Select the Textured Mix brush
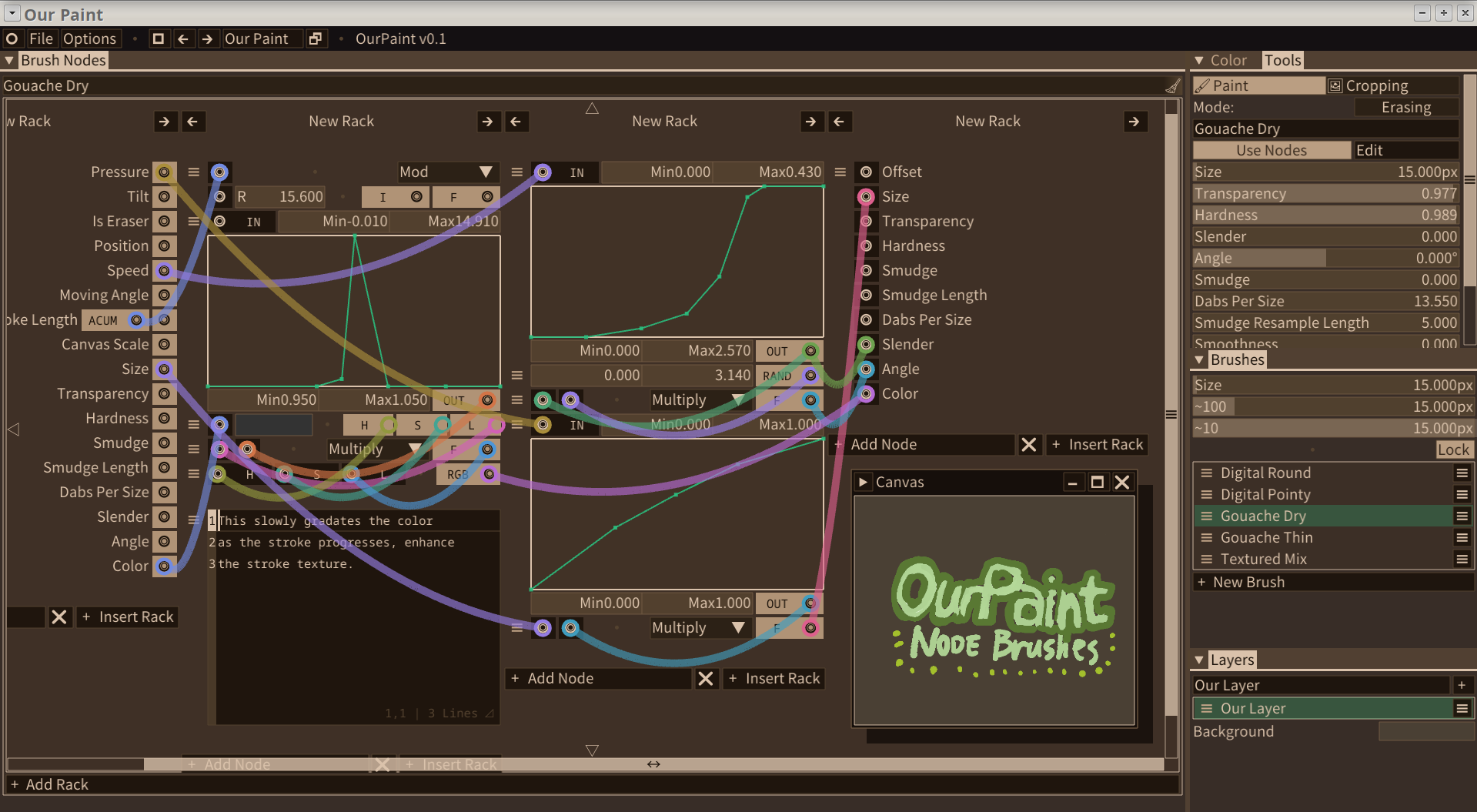The image size is (1477, 812). pos(1263,560)
